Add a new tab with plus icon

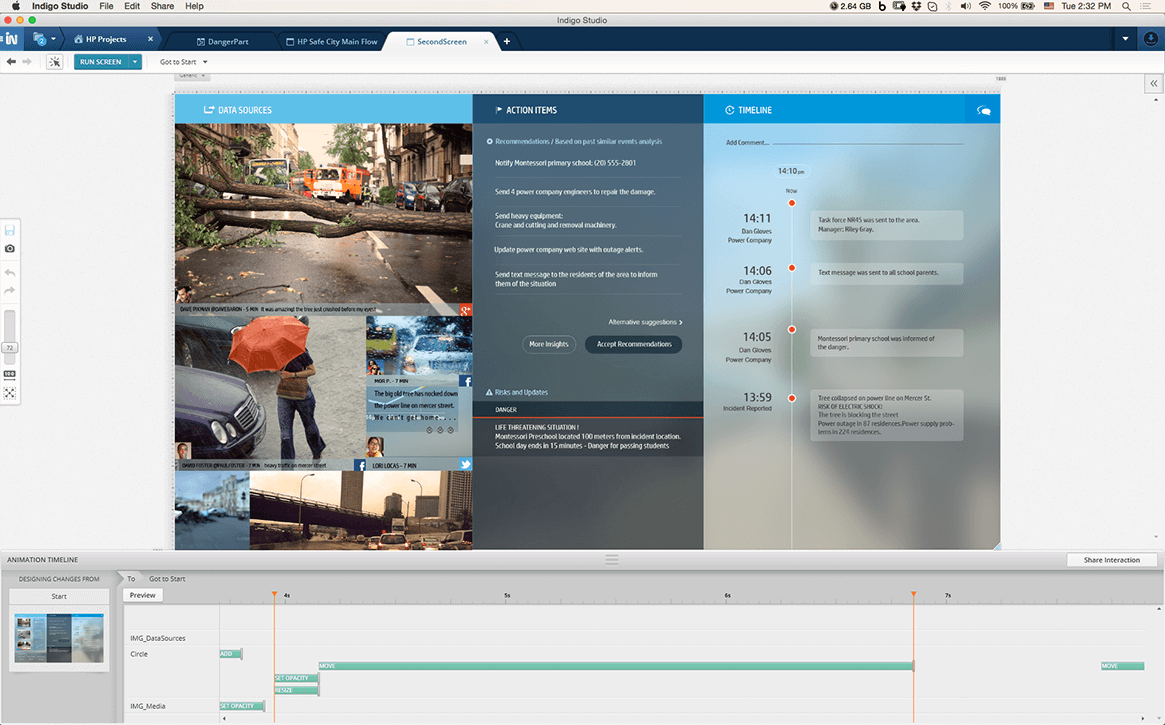pos(507,41)
